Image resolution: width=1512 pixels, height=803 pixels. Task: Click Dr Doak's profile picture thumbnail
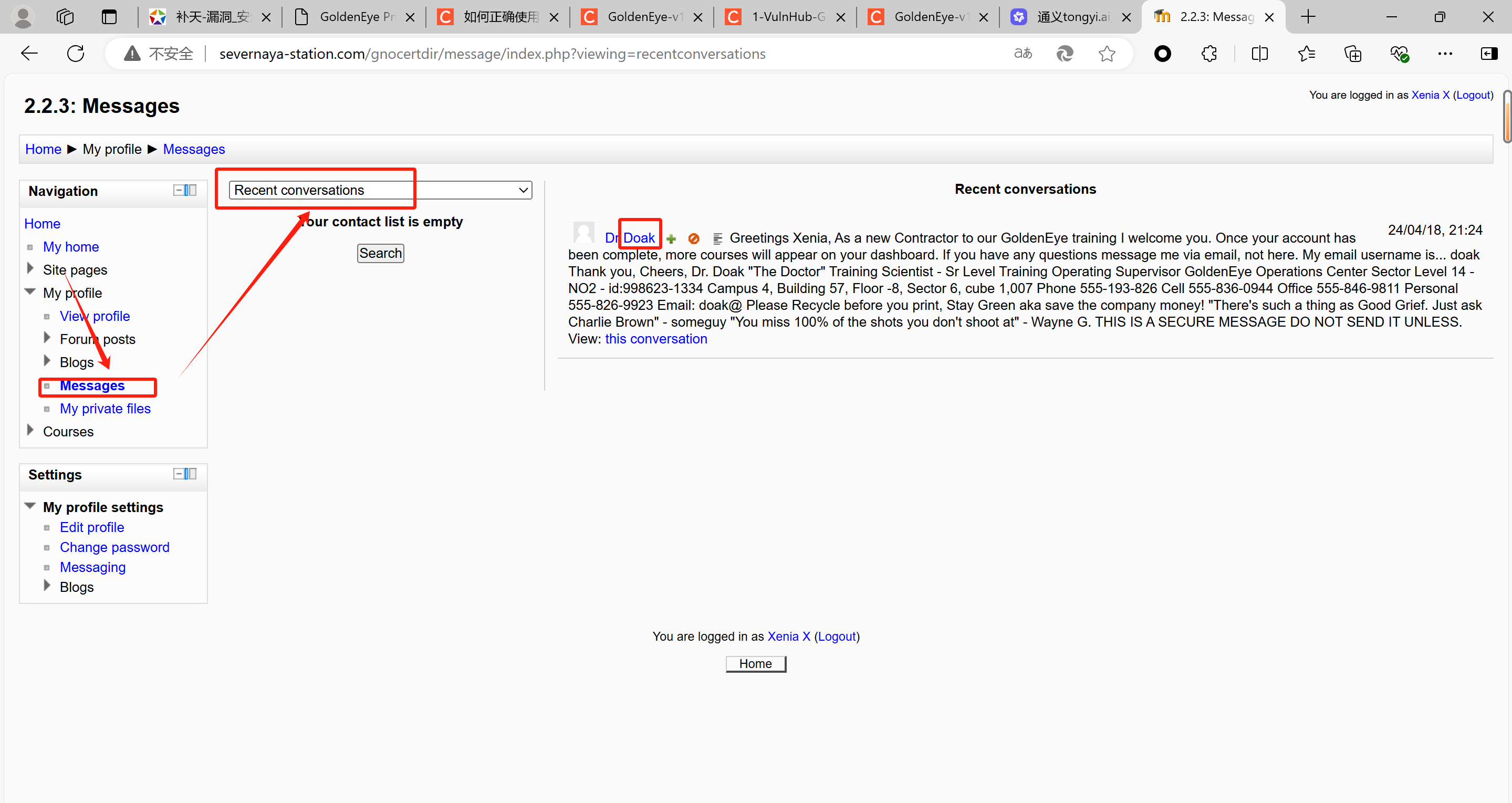click(583, 233)
